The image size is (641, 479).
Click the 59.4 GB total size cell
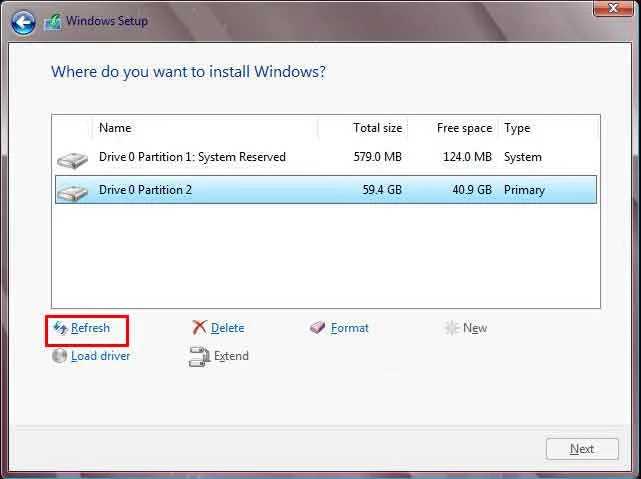coord(382,190)
